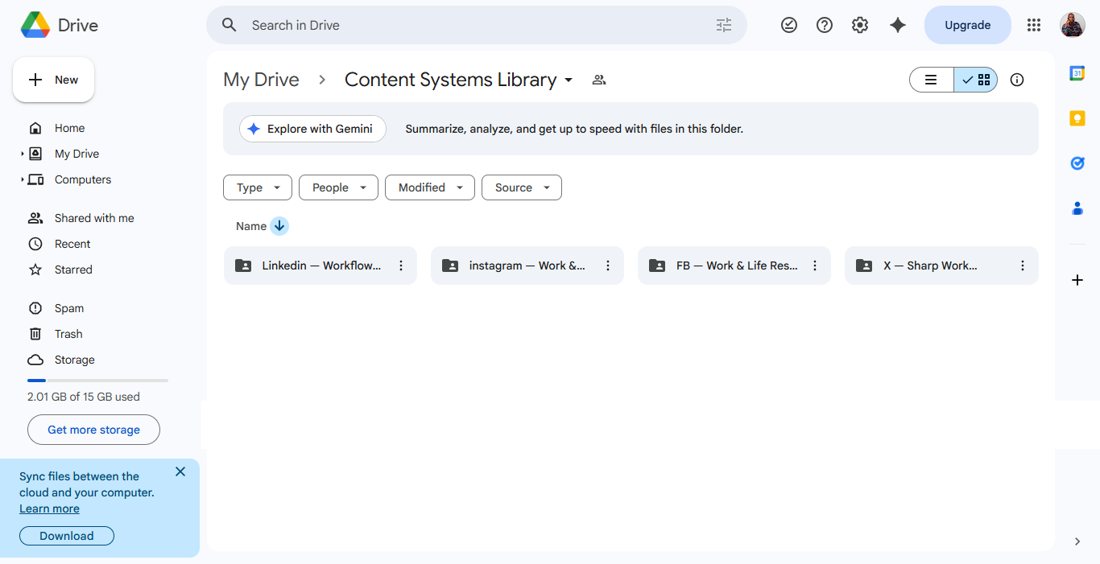
Task: Select the Linkedin — Workflow folder
Action: 320,266
